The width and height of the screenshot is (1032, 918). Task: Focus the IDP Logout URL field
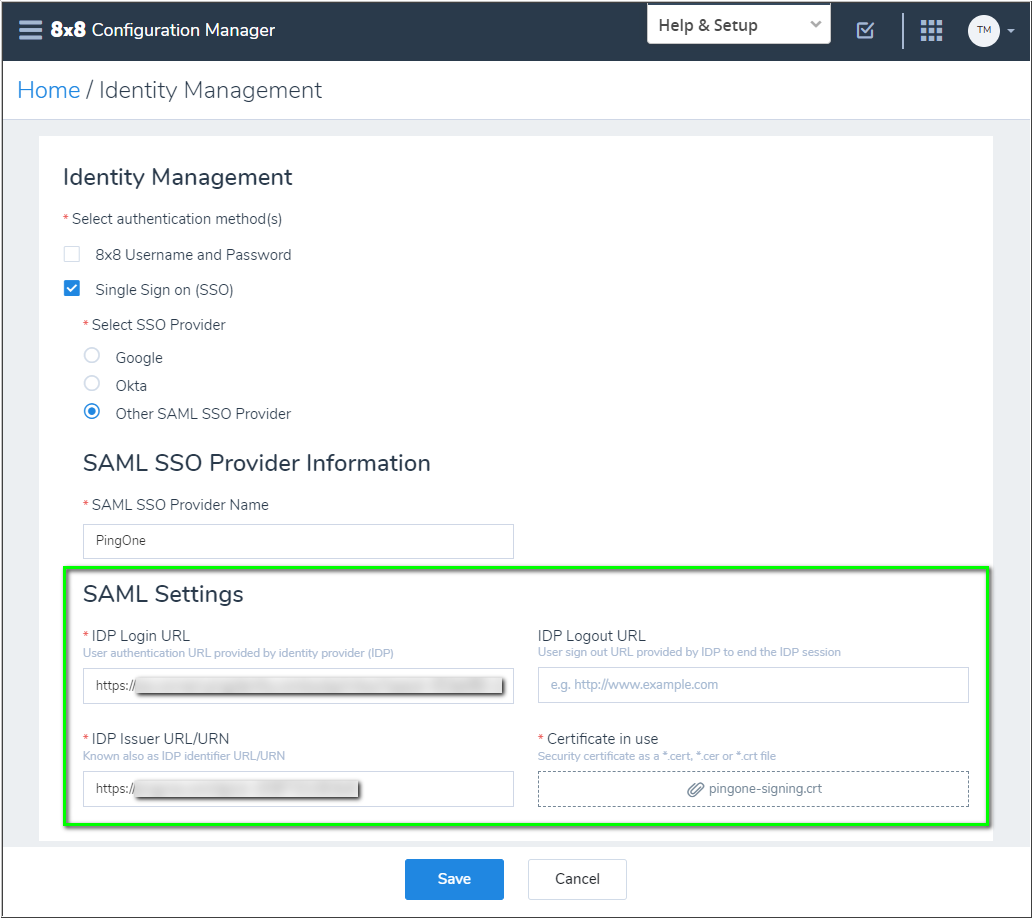click(753, 685)
